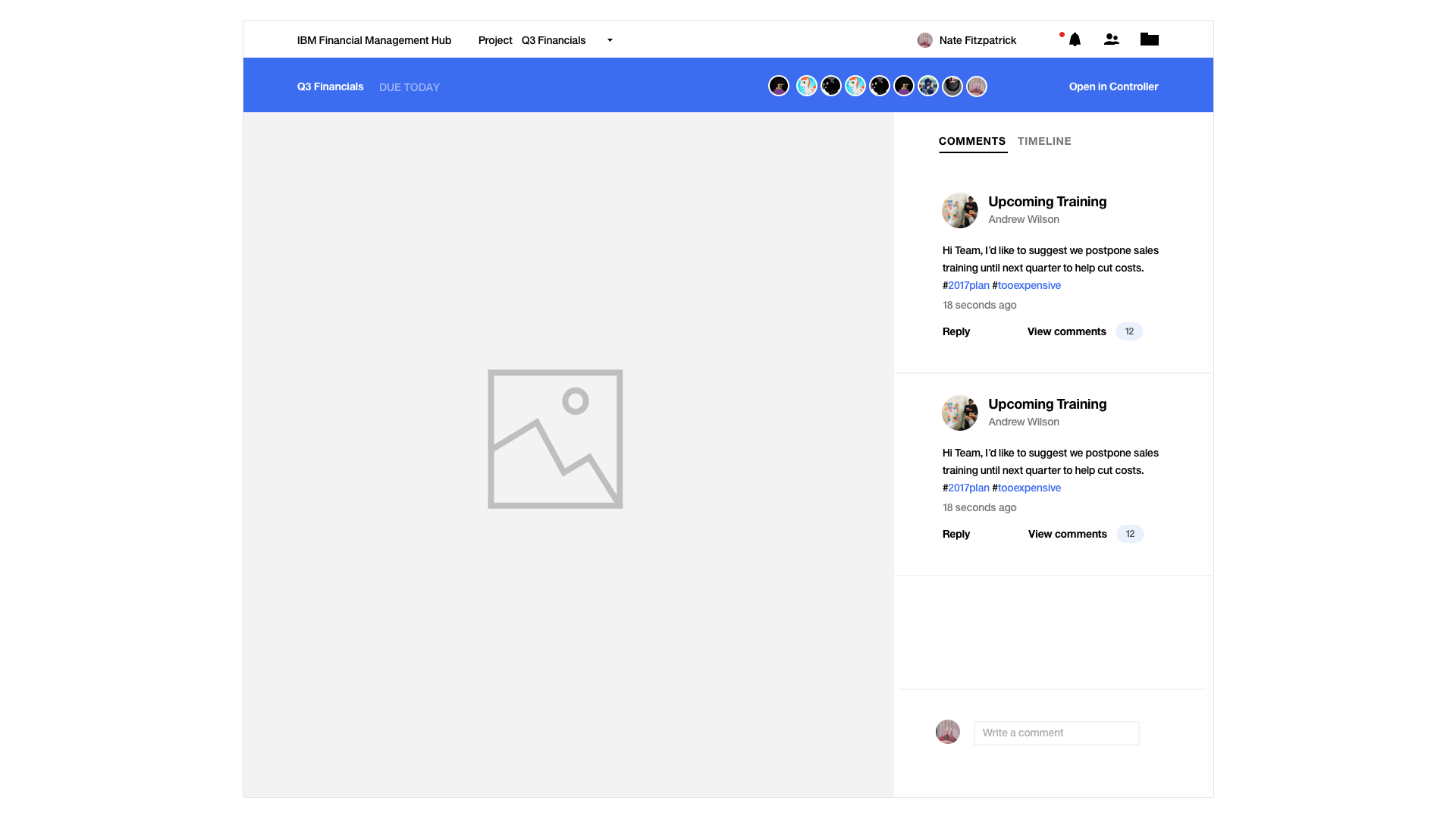
Task: Click the Project label in header
Action: point(495,40)
